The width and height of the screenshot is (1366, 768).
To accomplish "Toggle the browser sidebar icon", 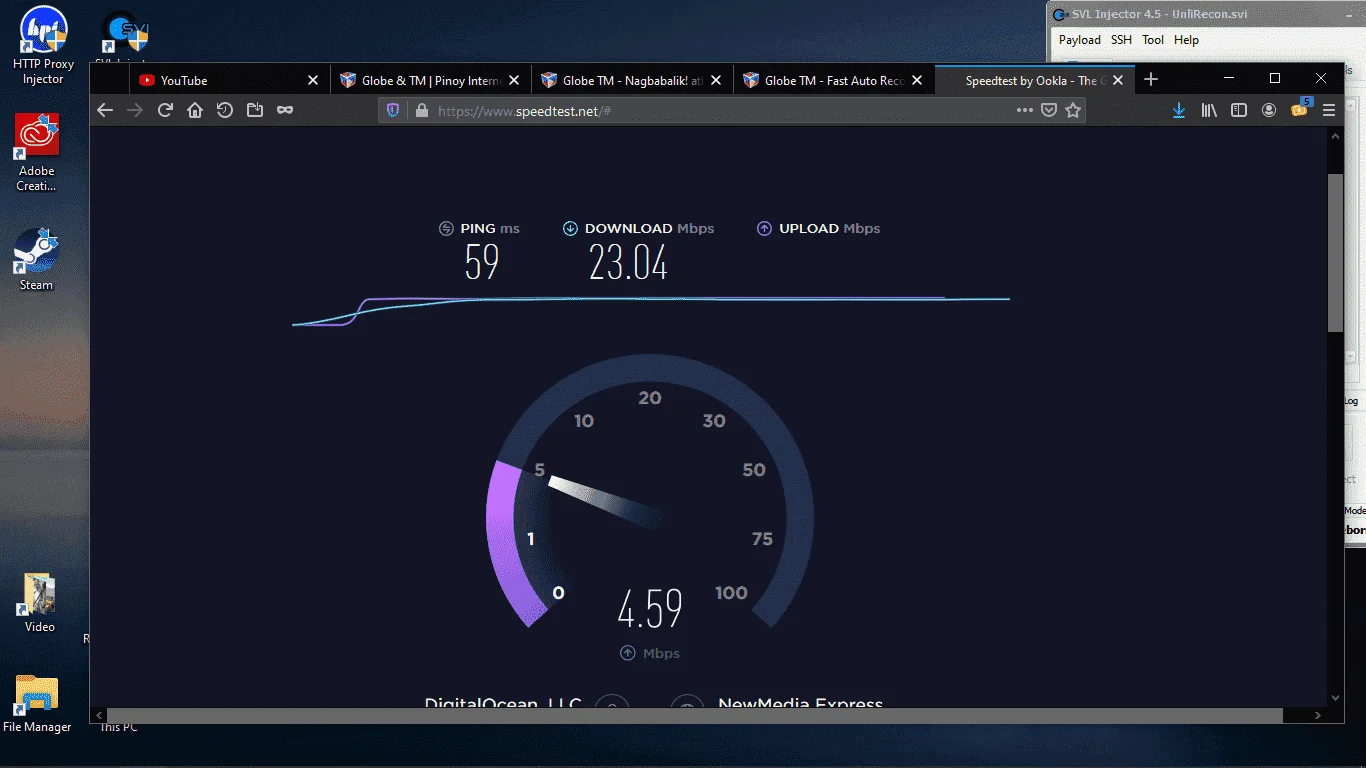I will click(x=1239, y=110).
